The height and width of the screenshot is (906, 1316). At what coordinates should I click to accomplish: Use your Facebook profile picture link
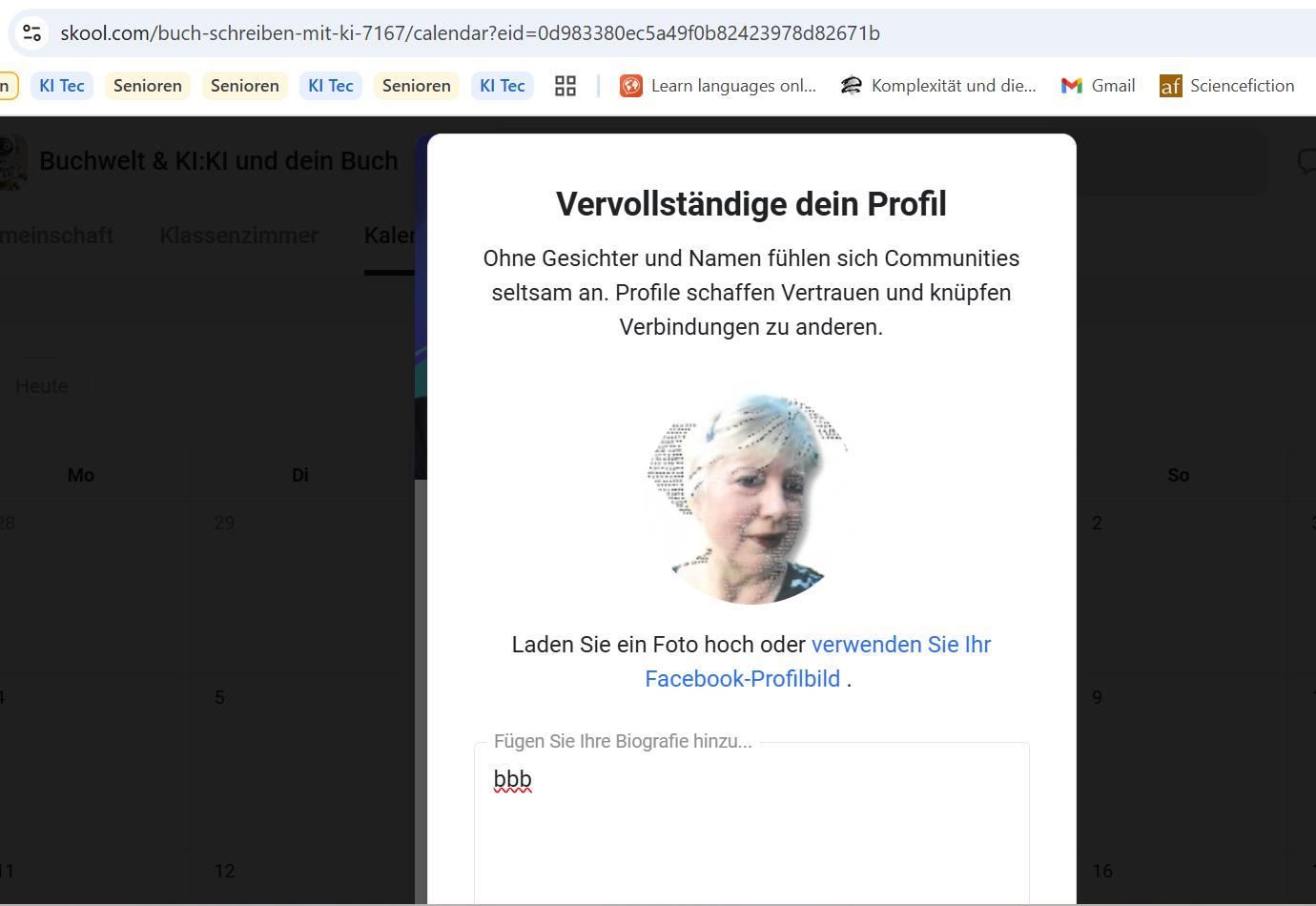click(818, 662)
